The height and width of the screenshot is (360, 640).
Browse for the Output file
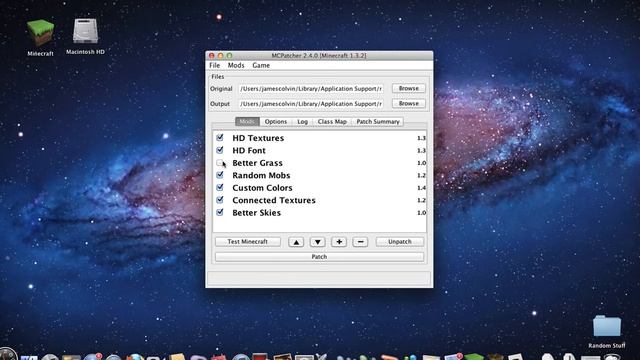point(409,104)
